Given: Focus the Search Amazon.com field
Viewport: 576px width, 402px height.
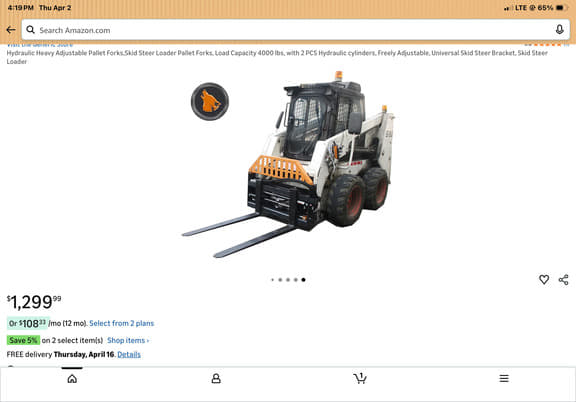Looking at the screenshot, I should point(296,30).
